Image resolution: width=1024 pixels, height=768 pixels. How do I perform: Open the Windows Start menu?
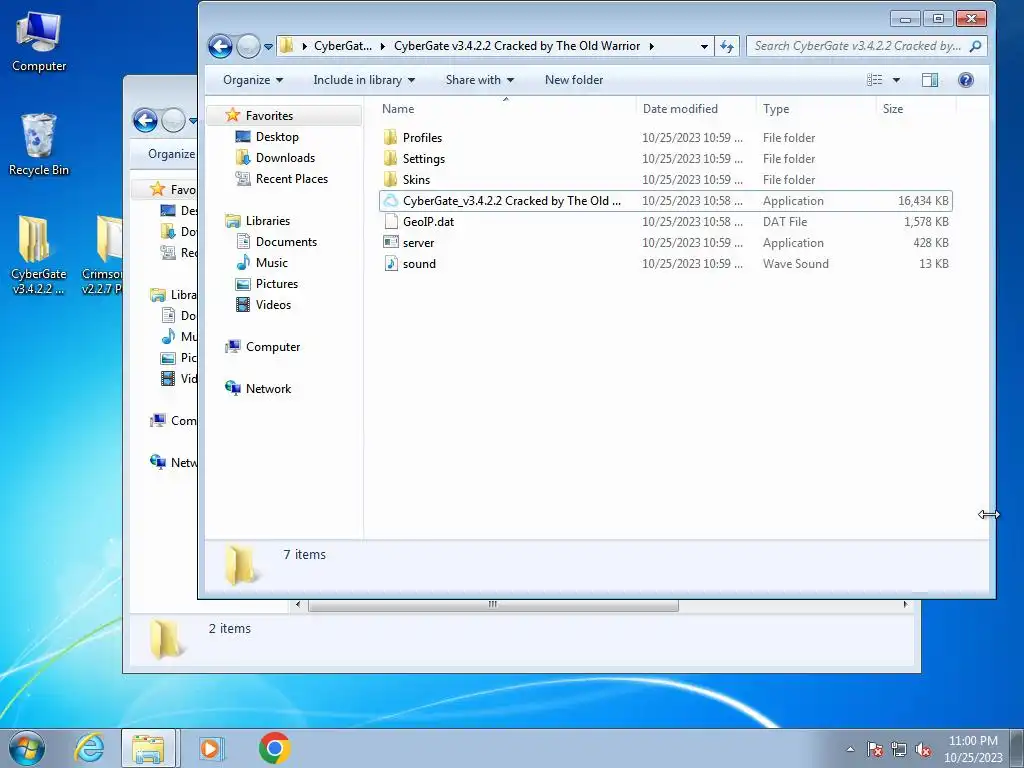coord(27,748)
